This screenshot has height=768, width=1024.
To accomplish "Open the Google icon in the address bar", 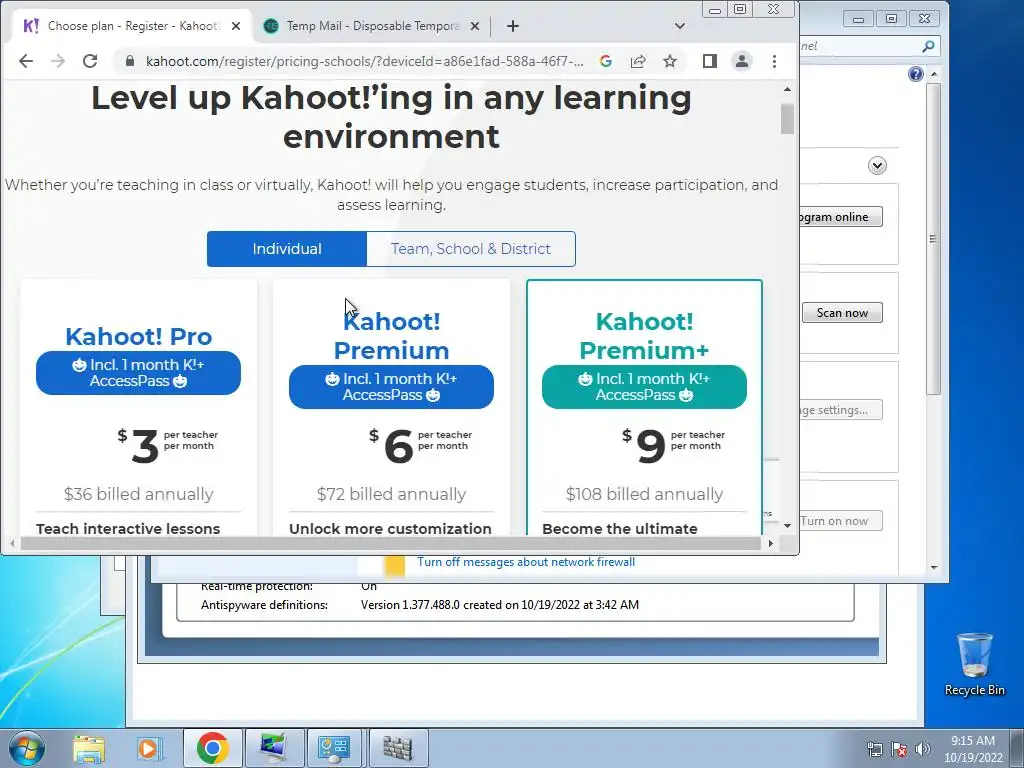I will coord(605,61).
